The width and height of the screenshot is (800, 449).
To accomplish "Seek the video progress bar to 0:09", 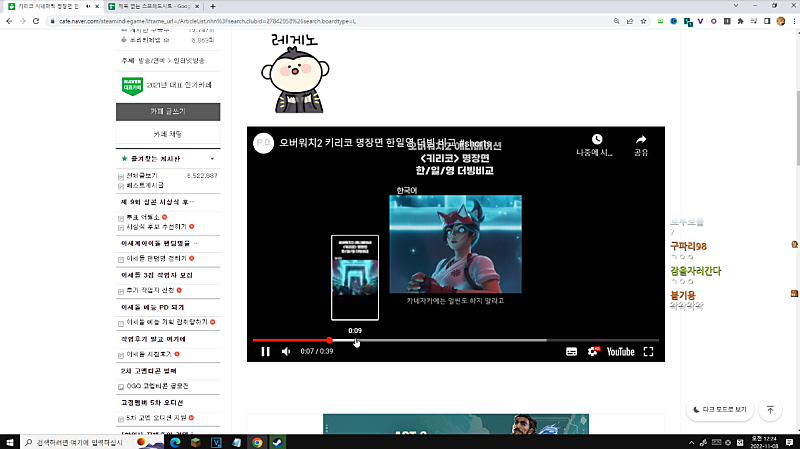I will (356, 340).
